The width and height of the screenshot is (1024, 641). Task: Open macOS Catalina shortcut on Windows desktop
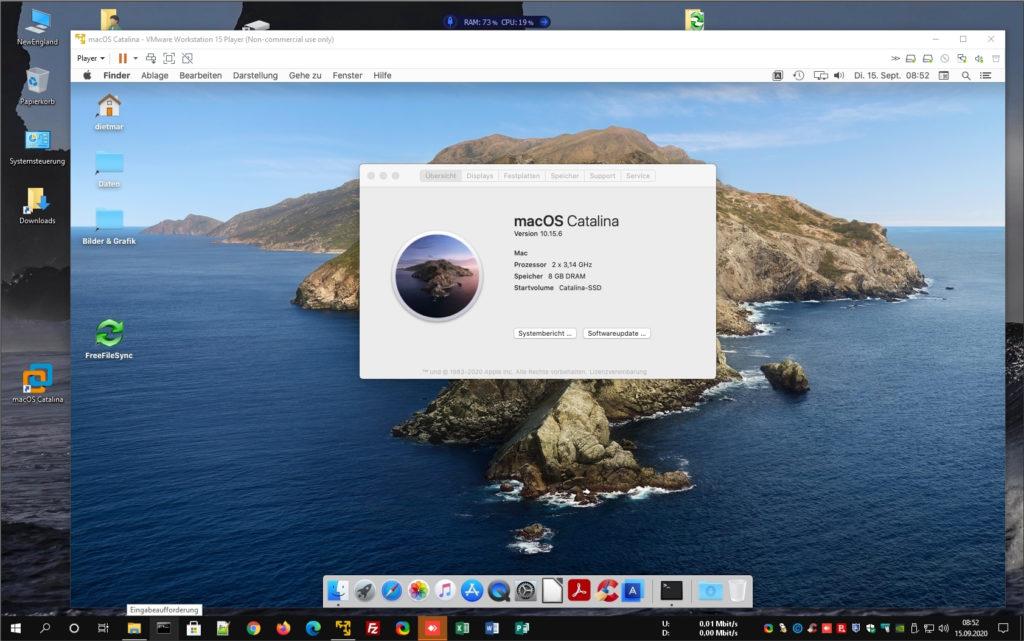point(37,384)
